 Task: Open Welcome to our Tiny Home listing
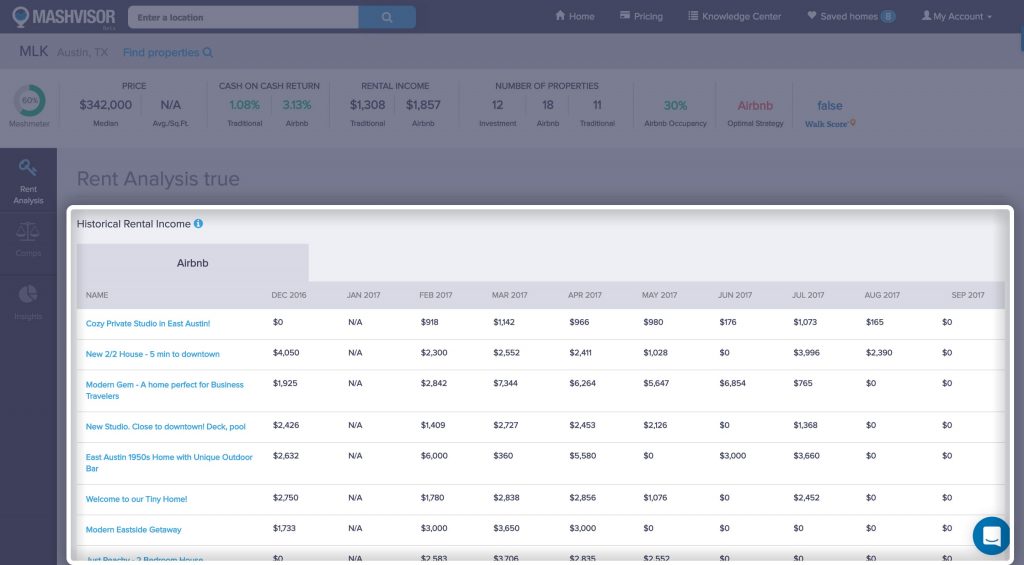coord(136,499)
